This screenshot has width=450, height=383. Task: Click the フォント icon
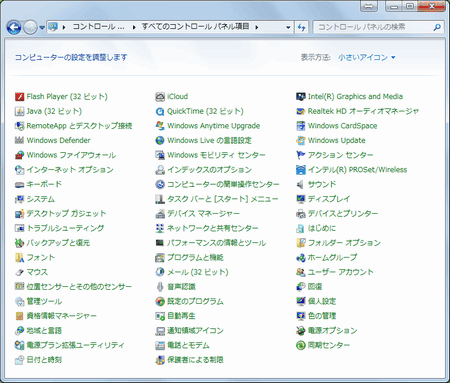(x=19, y=257)
